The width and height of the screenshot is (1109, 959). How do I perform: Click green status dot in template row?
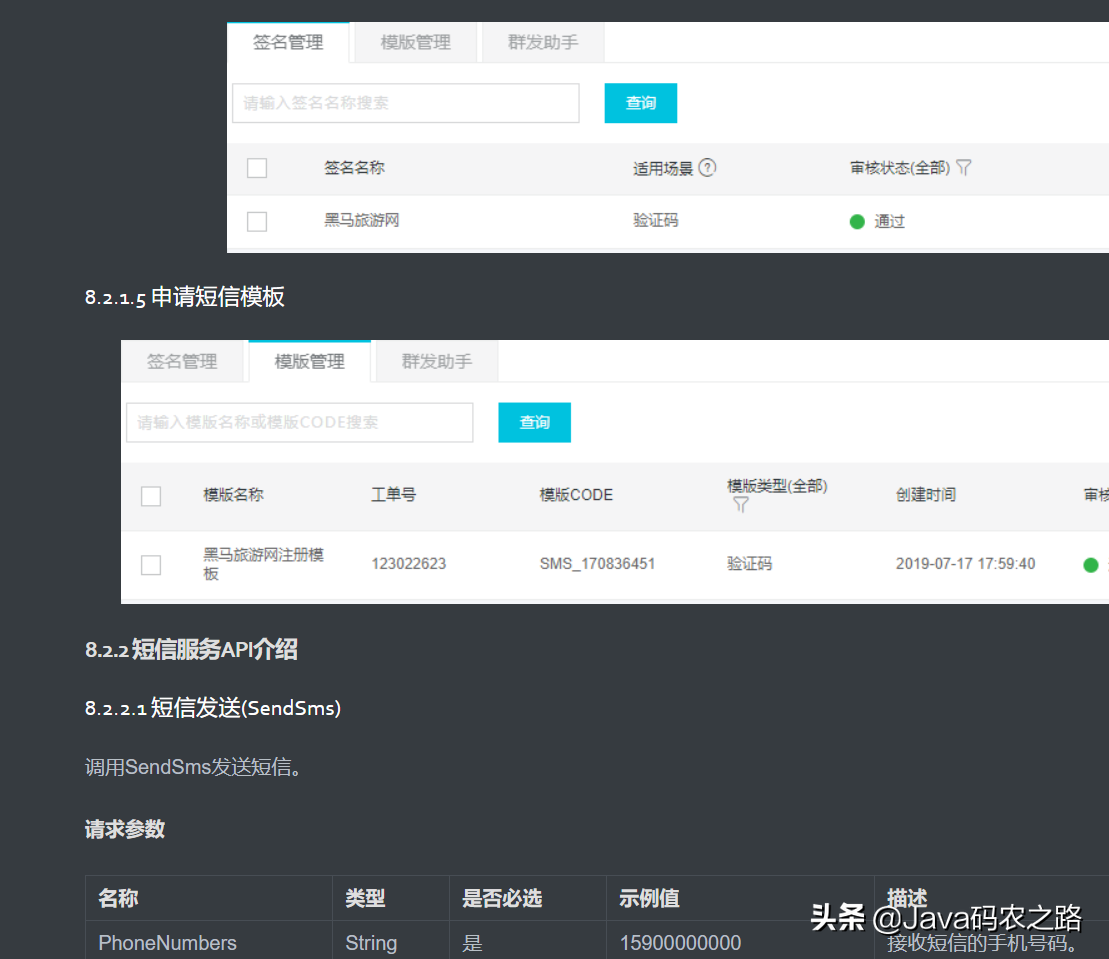(x=1091, y=565)
